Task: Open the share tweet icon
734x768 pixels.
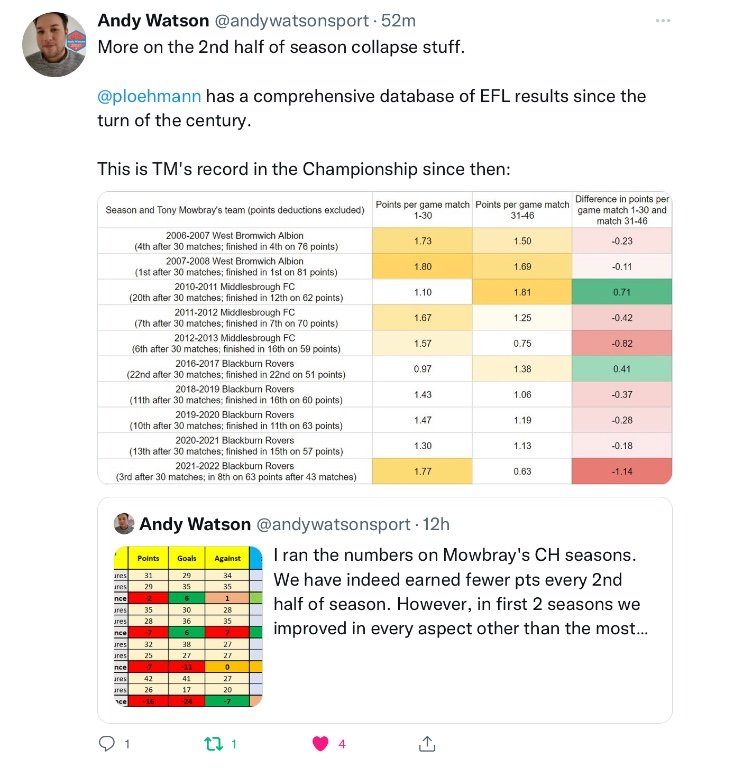Action: click(x=427, y=744)
